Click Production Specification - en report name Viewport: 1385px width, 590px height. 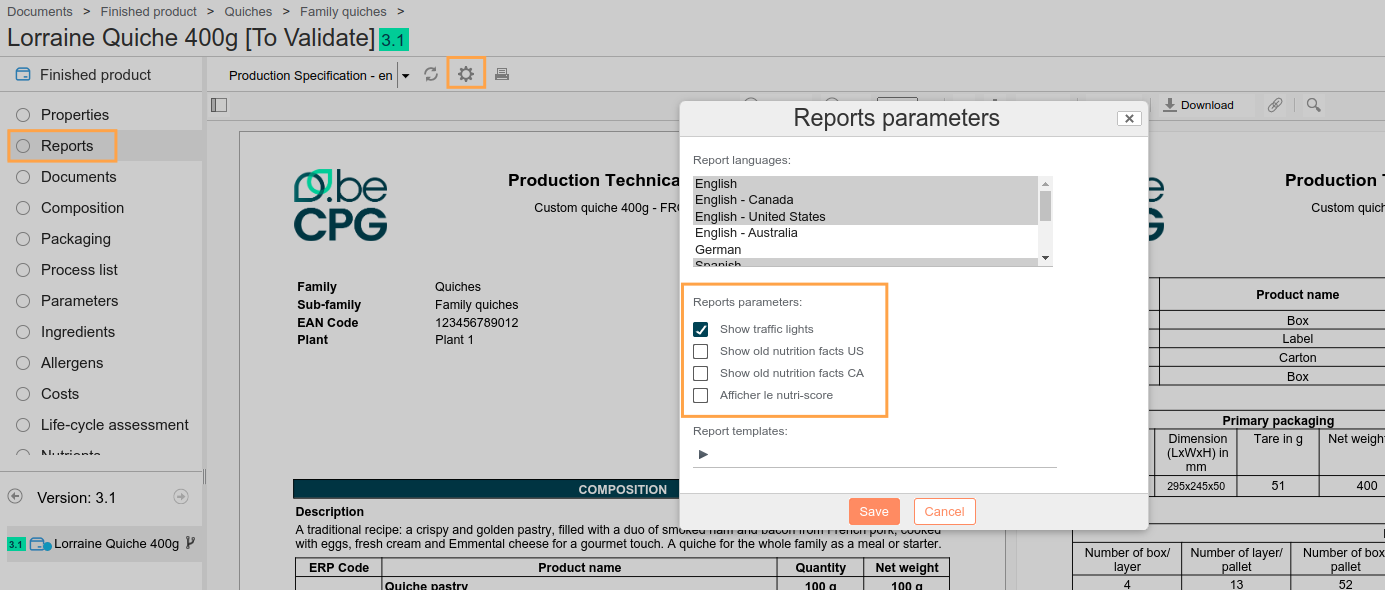coord(311,76)
